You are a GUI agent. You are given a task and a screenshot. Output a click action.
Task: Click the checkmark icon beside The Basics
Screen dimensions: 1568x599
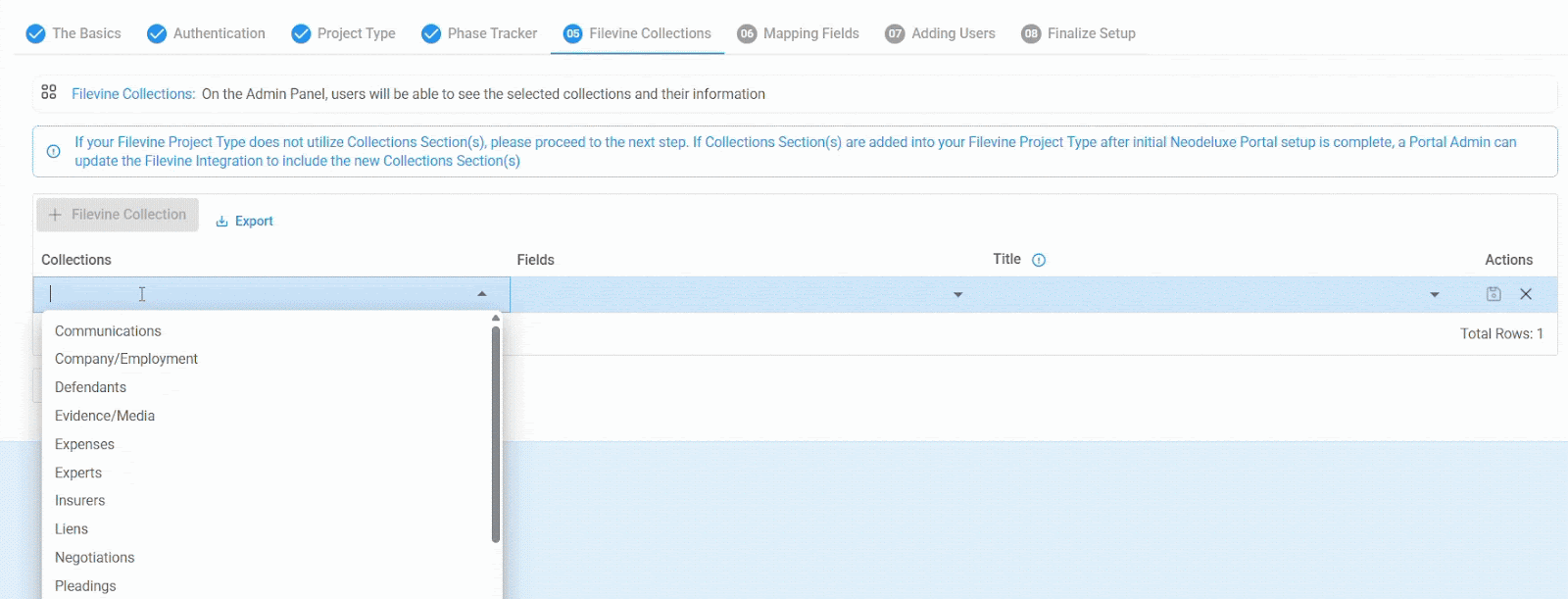pos(35,34)
